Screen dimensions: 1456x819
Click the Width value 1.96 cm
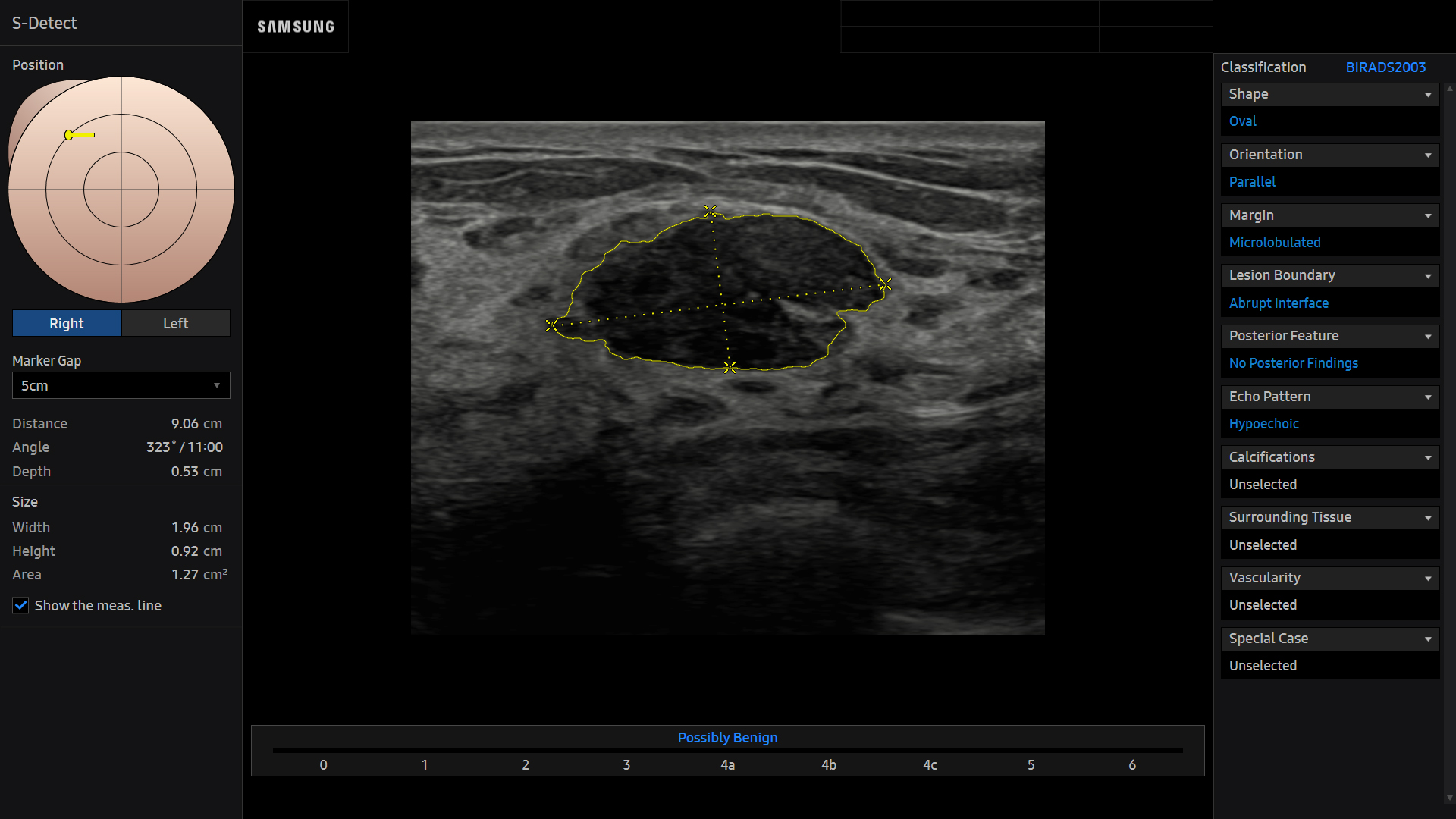pos(196,528)
